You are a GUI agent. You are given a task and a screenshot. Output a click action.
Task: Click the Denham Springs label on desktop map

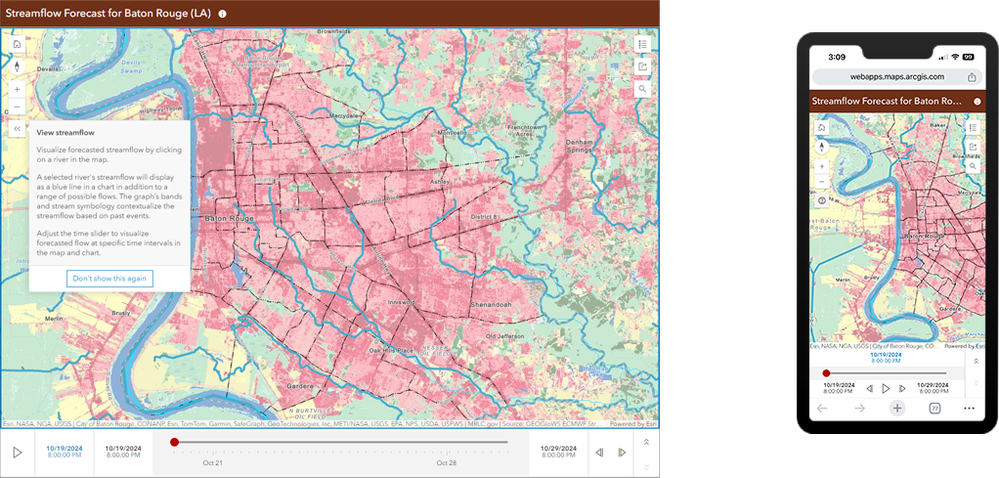[580, 145]
